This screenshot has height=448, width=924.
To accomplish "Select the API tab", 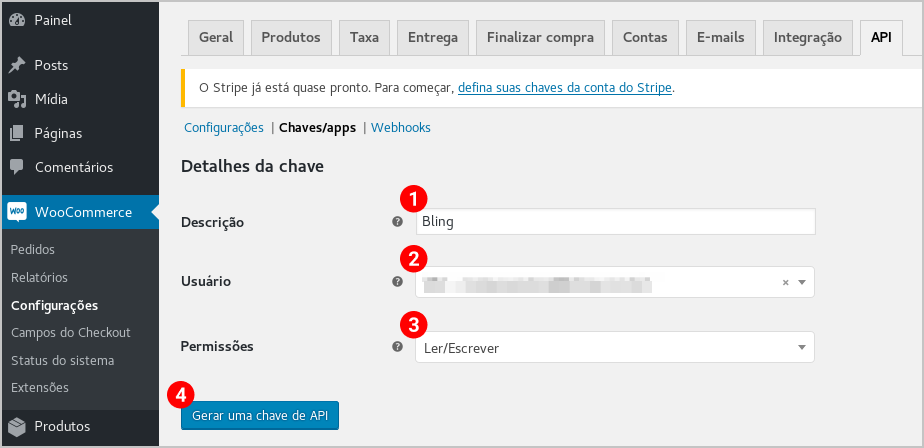I will (881, 37).
